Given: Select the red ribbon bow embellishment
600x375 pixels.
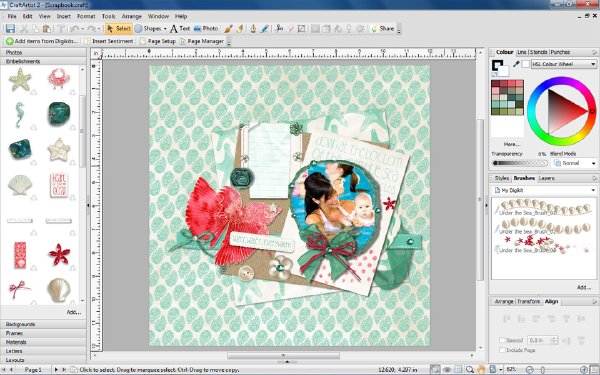Looking at the screenshot, I should click(18, 290).
